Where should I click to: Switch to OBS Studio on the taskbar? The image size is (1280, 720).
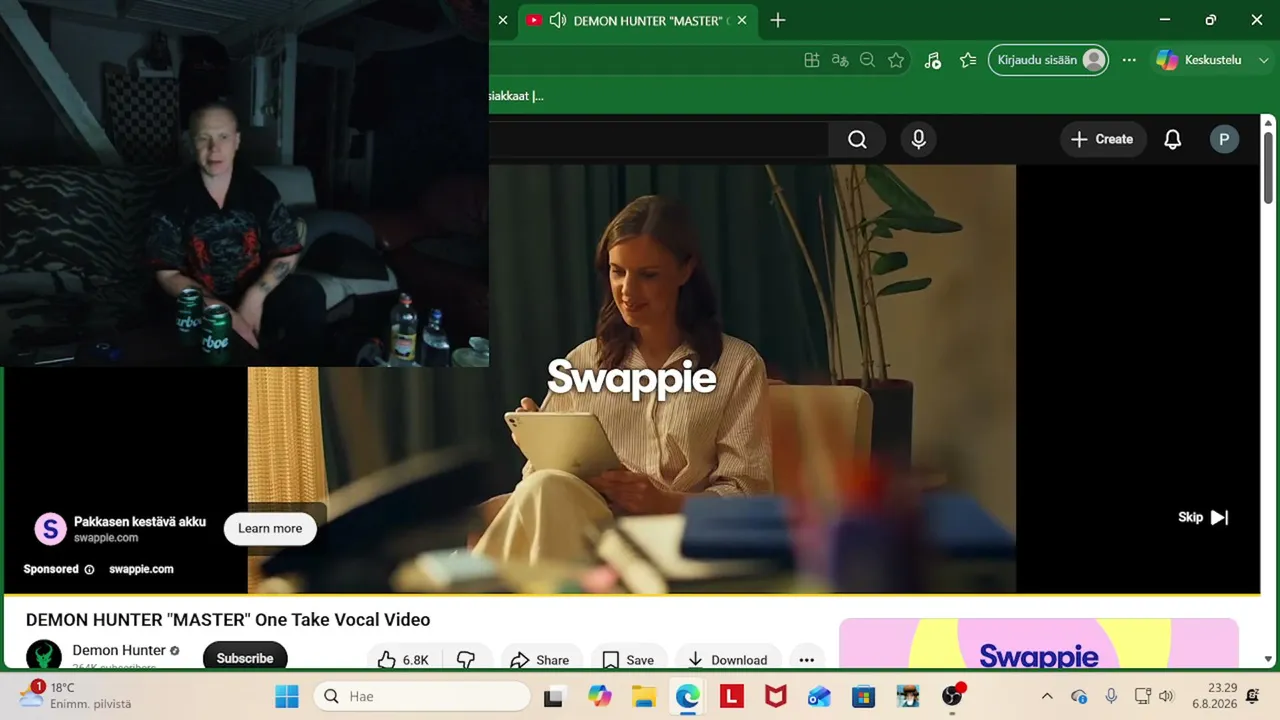click(952, 696)
